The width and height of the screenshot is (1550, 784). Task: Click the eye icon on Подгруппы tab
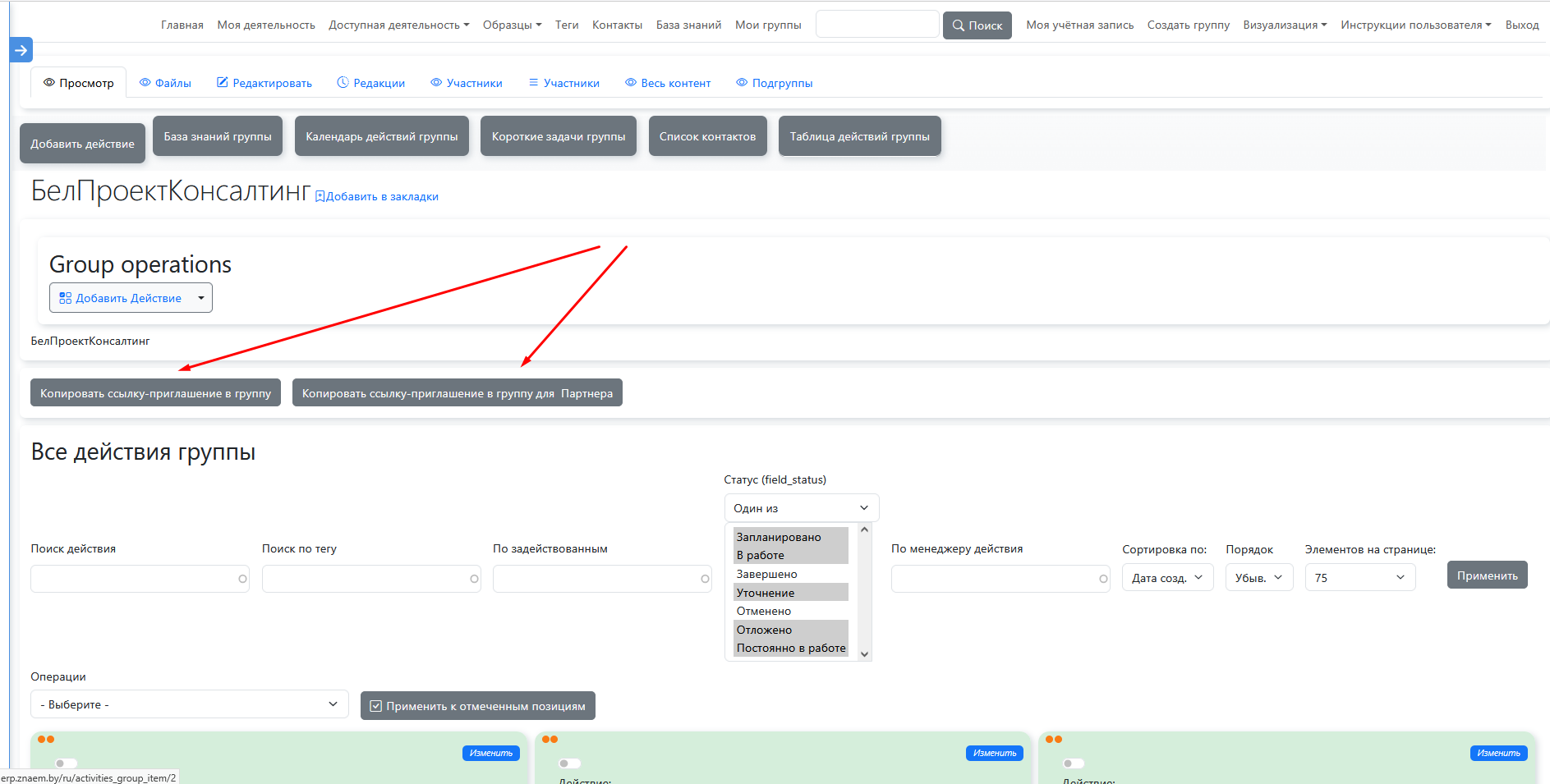pos(742,83)
